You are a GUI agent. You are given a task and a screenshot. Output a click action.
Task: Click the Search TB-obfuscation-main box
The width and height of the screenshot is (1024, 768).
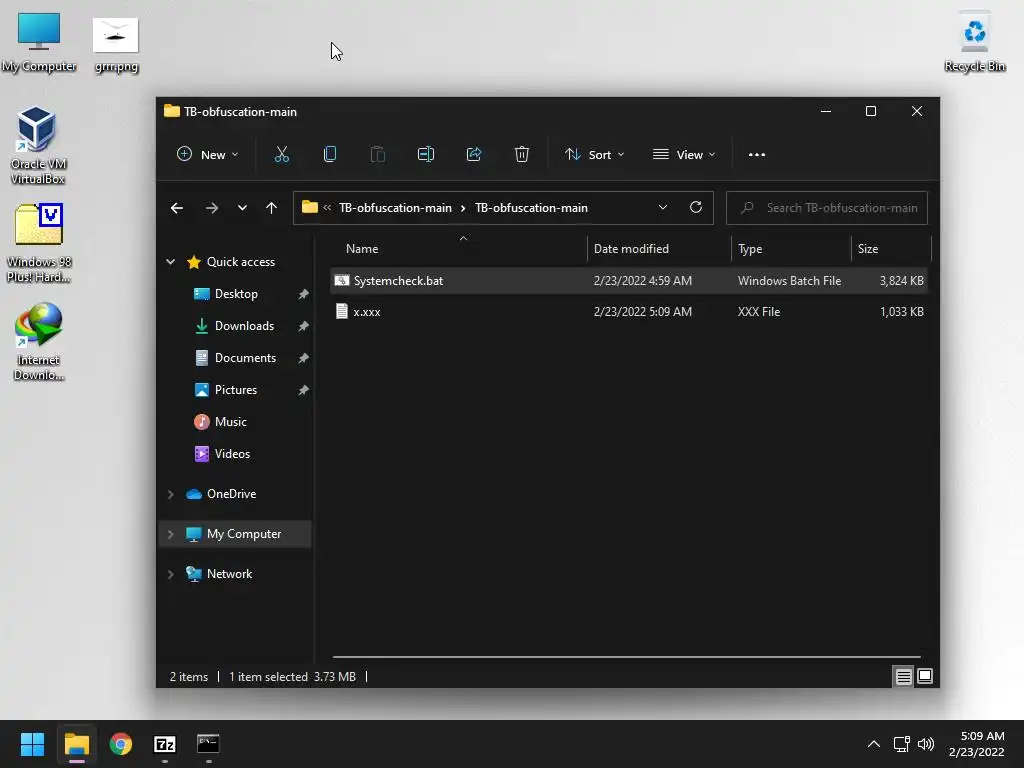click(827, 208)
